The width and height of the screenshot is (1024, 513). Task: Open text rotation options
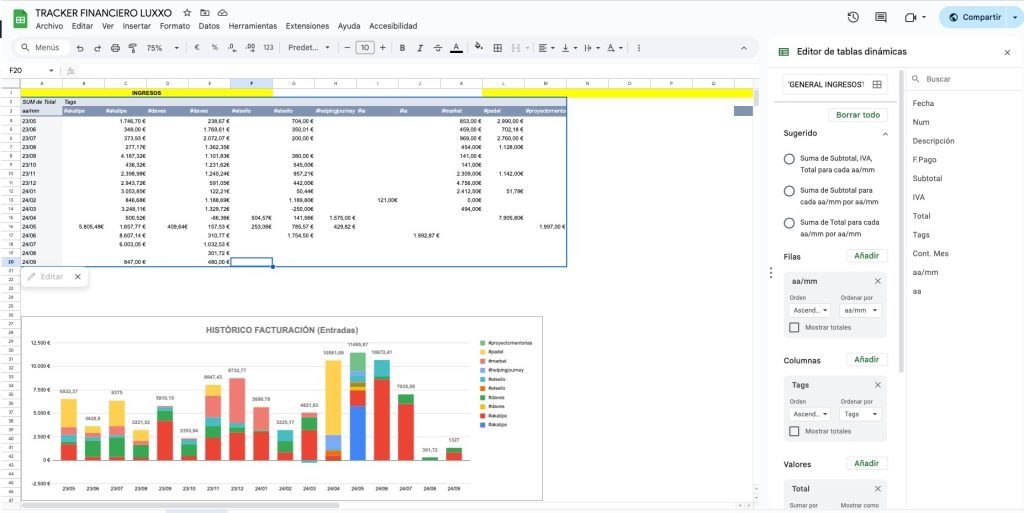coord(615,48)
